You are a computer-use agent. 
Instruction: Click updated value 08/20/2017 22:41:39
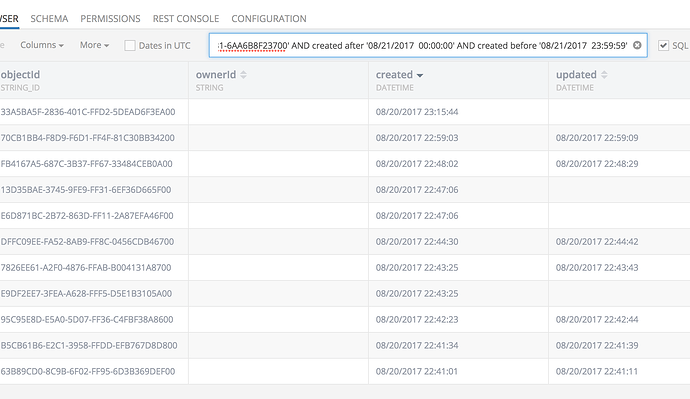pos(597,345)
